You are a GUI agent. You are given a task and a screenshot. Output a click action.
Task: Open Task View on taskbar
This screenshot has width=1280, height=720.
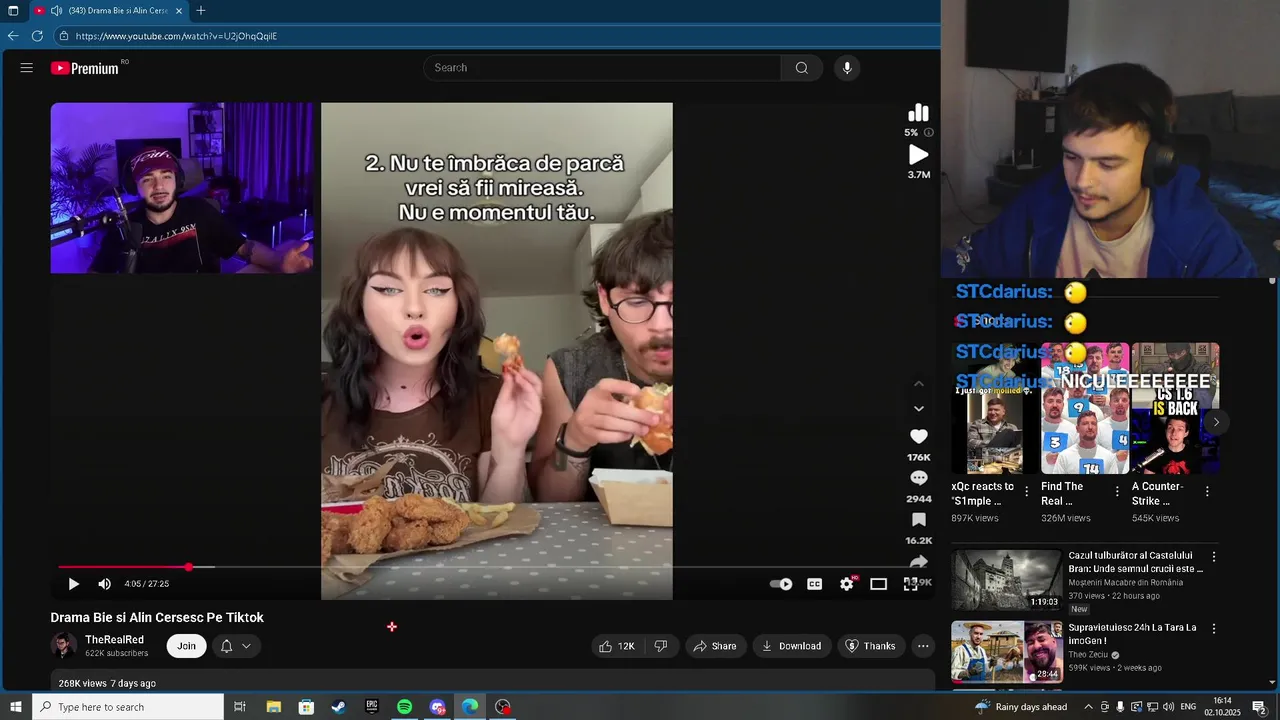240,707
